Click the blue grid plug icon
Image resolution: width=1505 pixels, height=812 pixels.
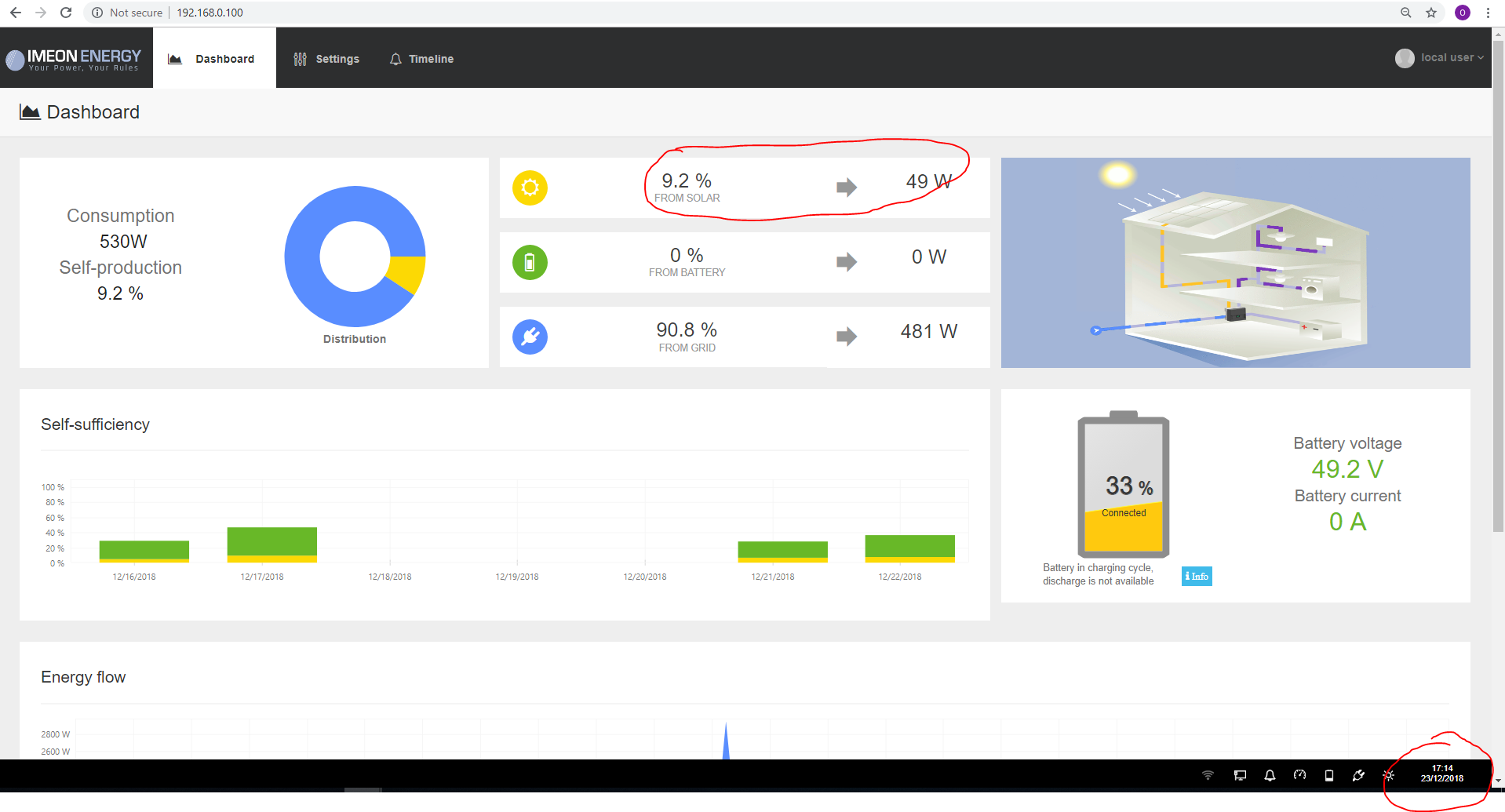point(530,337)
